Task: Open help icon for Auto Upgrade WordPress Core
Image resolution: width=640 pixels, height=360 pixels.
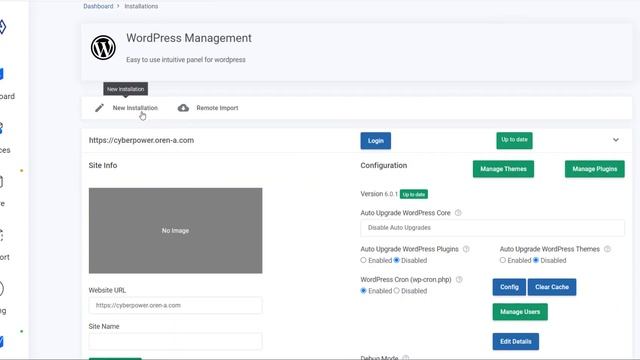Action: [458, 213]
